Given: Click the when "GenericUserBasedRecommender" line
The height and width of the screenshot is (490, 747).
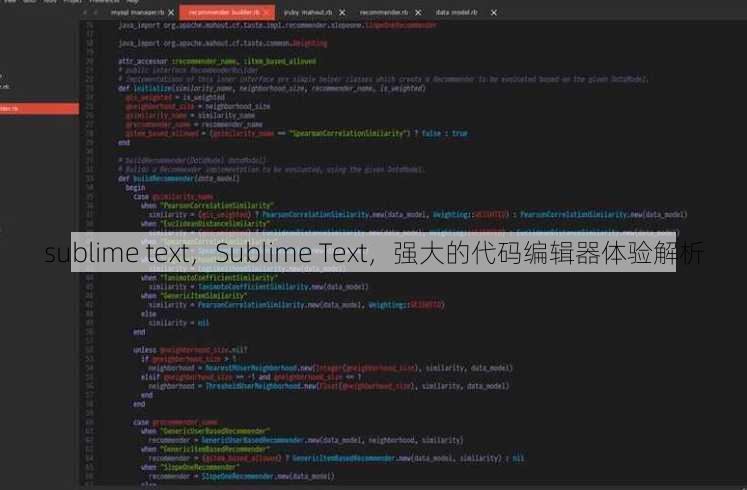Looking at the screenshot, I should point(205,431).
